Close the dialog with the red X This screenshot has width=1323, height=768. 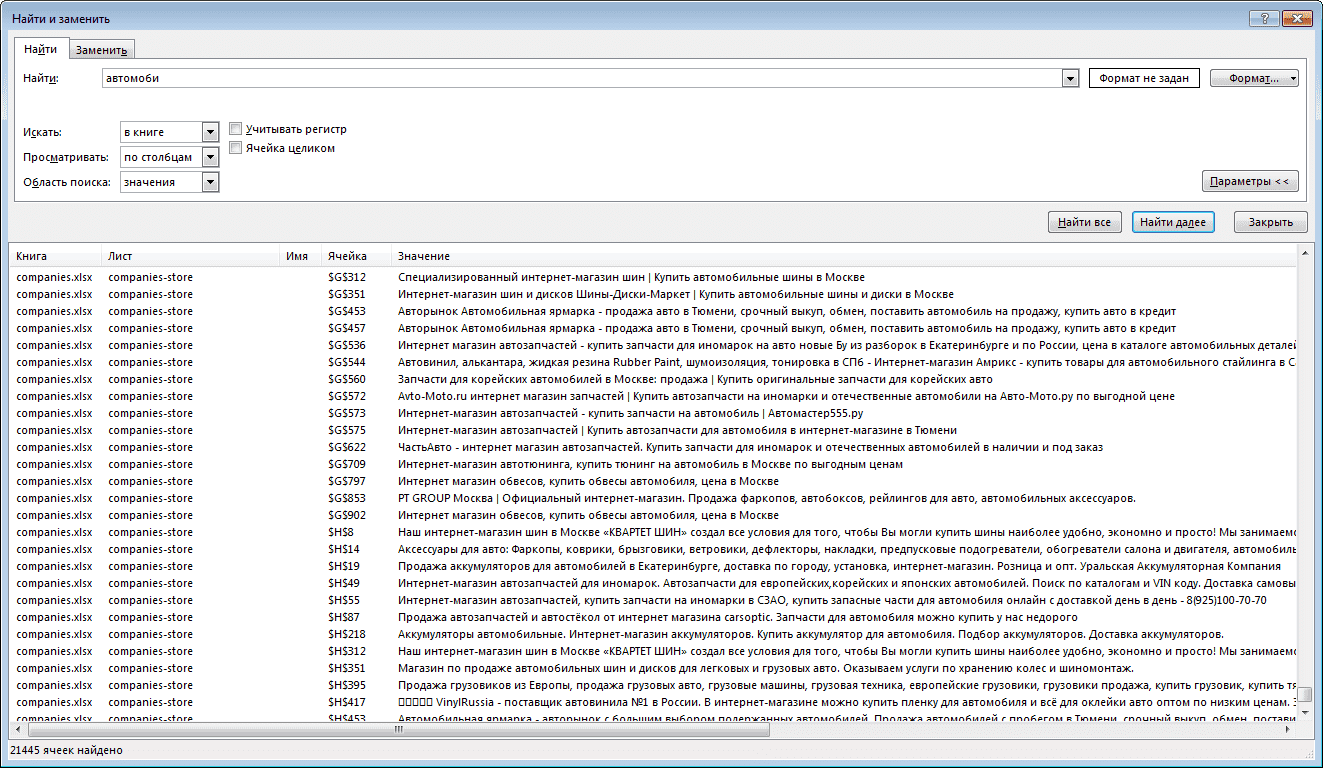(1297, 18)
